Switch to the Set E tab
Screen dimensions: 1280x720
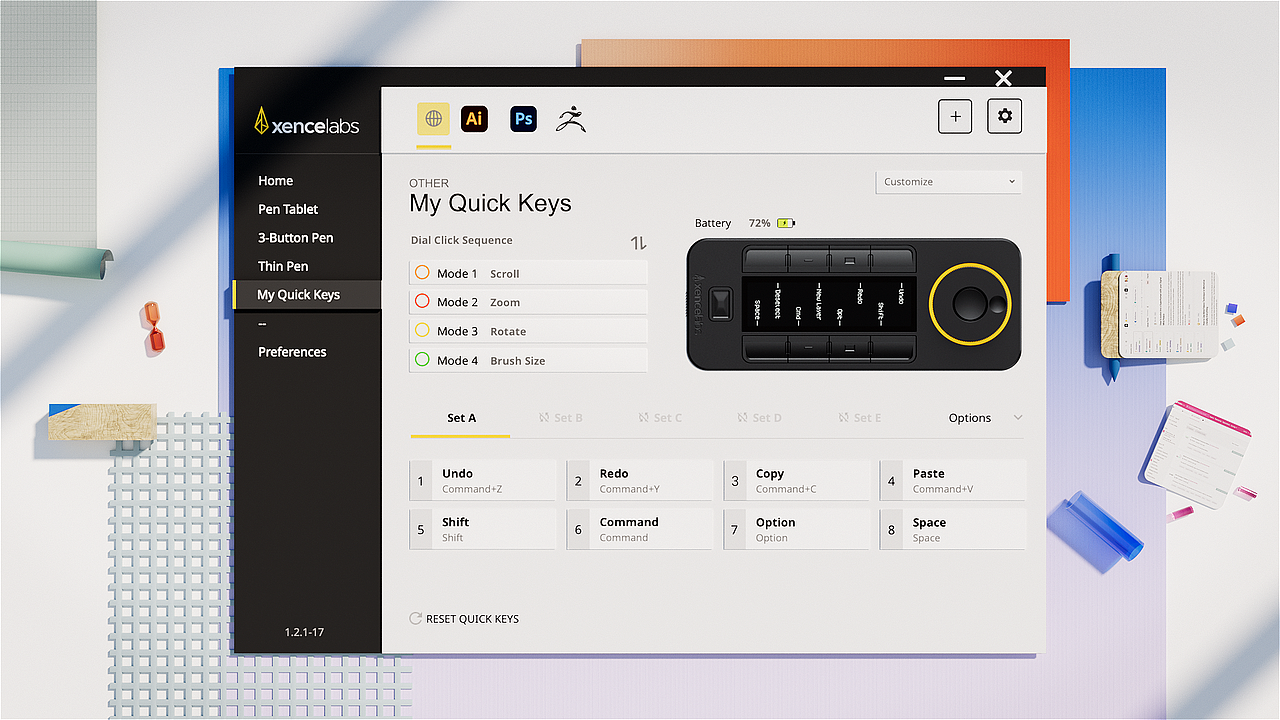(859, 418)
